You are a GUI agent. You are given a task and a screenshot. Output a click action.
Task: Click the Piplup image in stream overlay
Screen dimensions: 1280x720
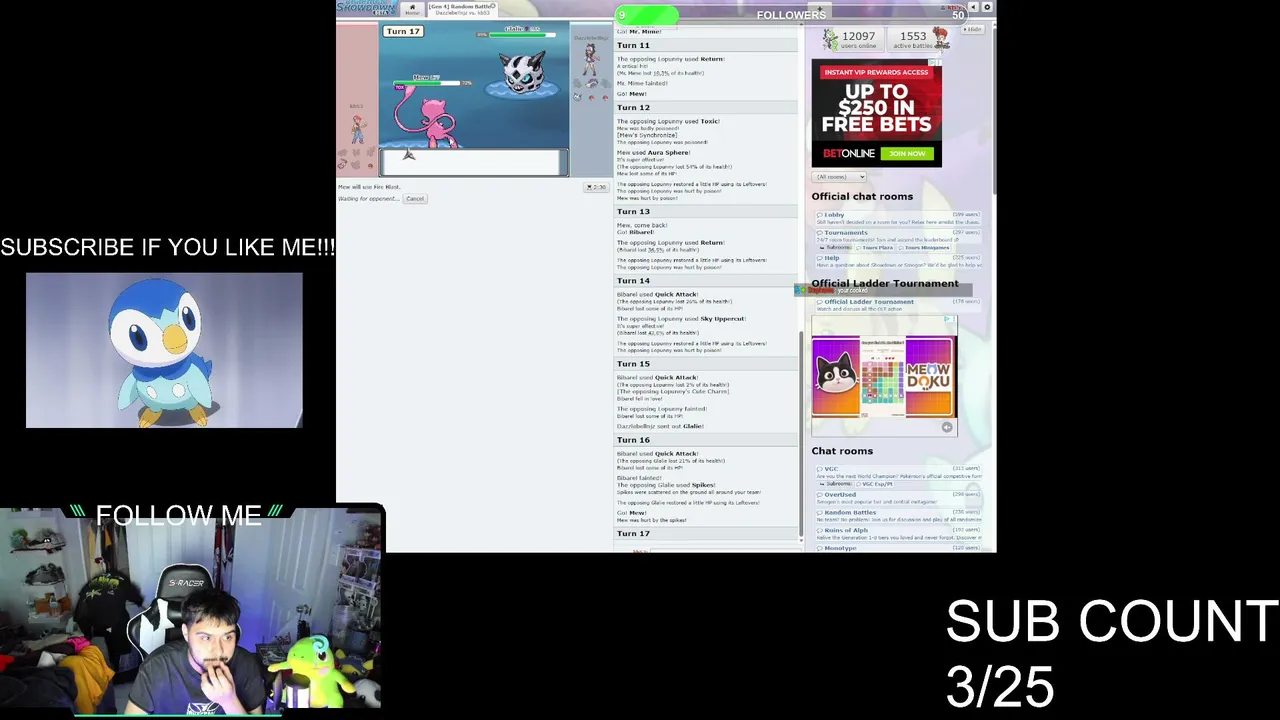[x=164, y=350]
